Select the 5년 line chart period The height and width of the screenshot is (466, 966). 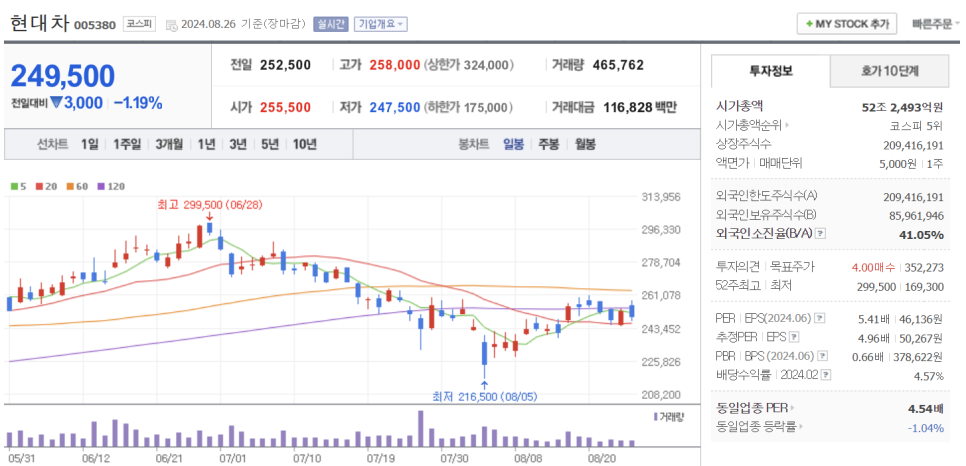pos(270,144)
